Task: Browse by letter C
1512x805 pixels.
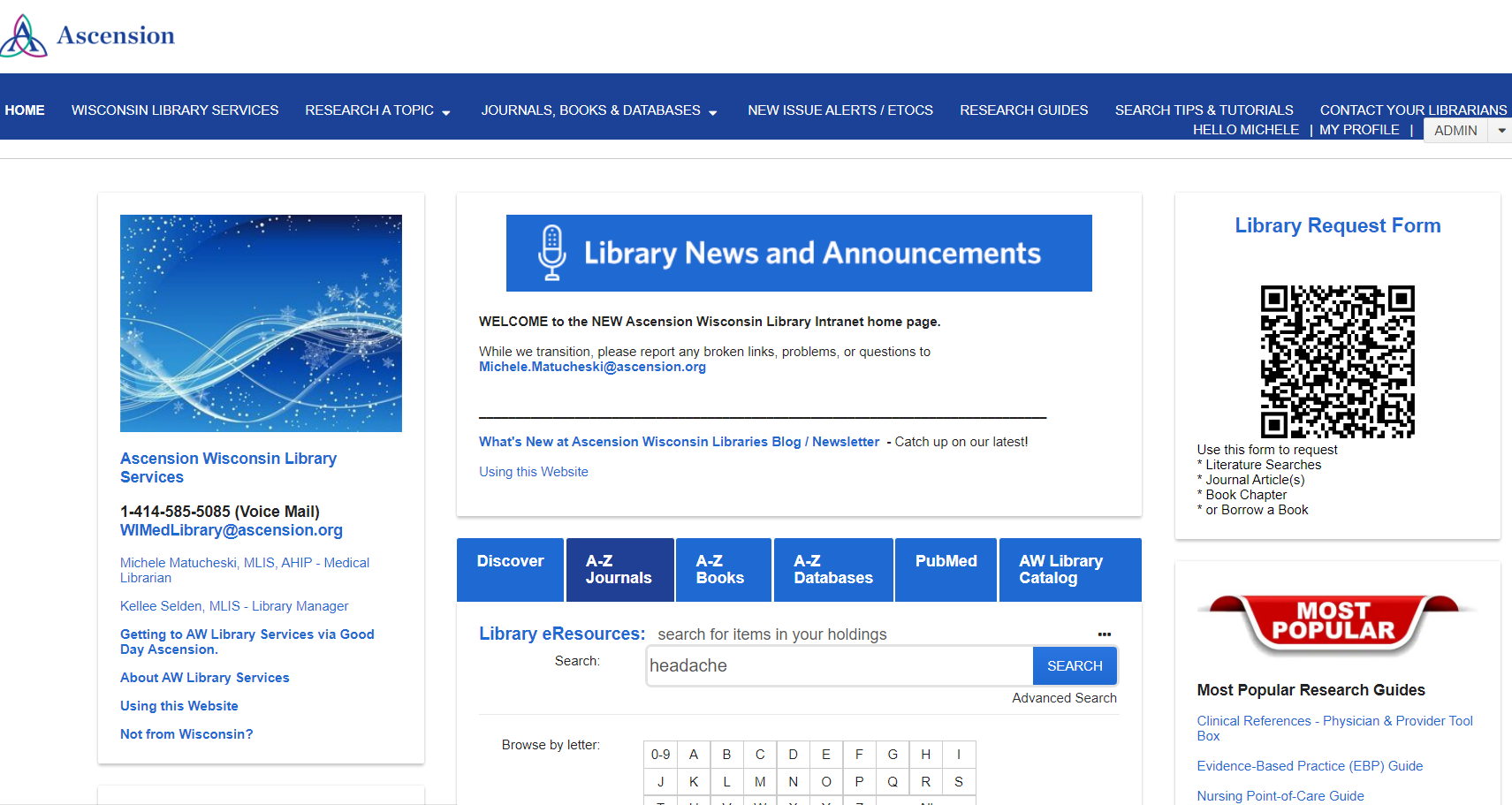Action: click(x=760, y=755)
